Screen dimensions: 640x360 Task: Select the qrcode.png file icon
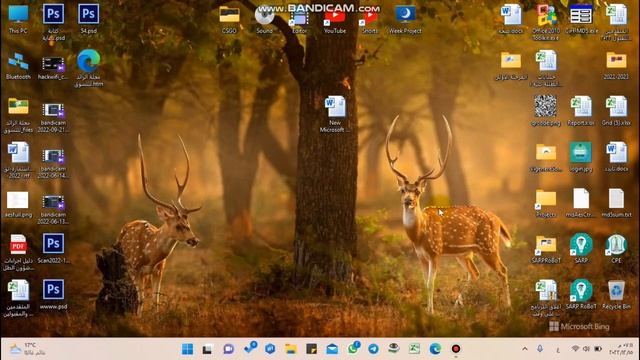tap(546, 110)
